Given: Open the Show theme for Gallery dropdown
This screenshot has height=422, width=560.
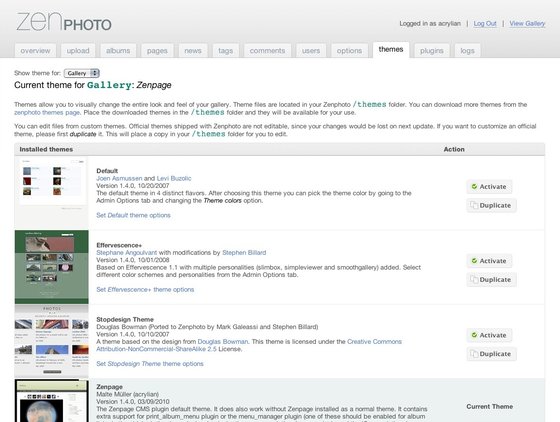Looking at the screenshot, I should coord(81,73).
